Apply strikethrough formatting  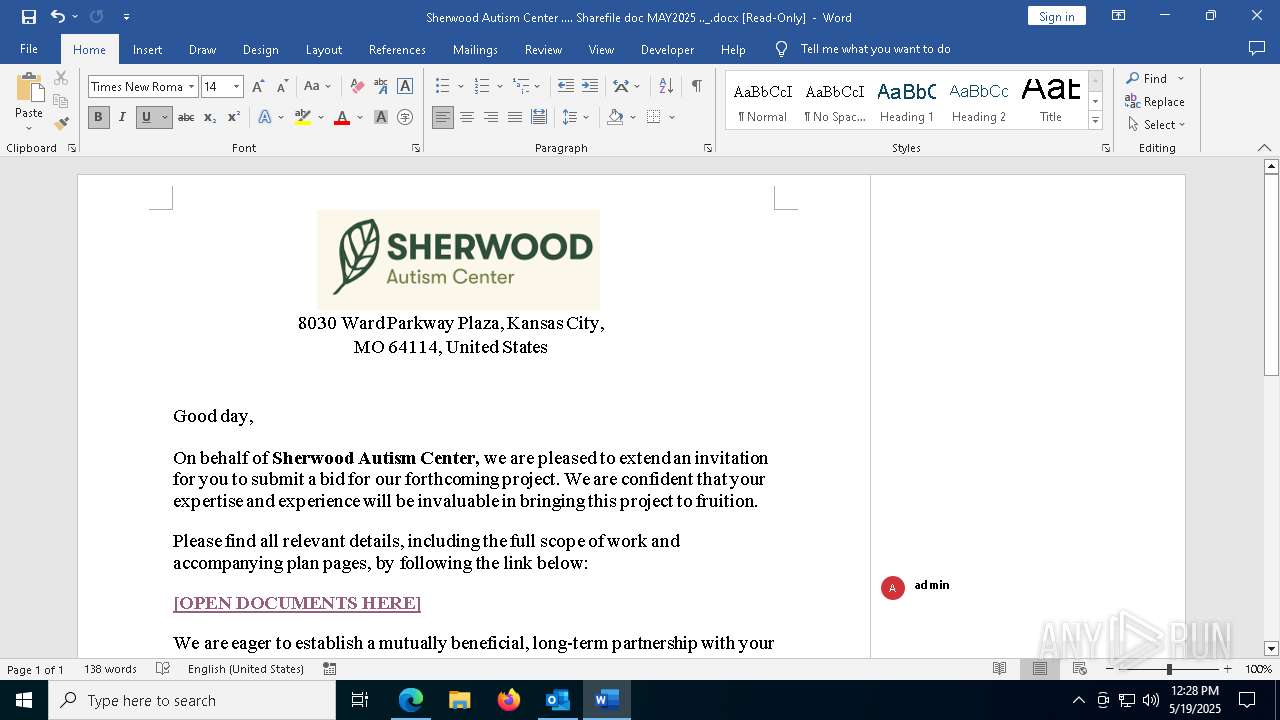pyautogui.click(x=186, y=117)
